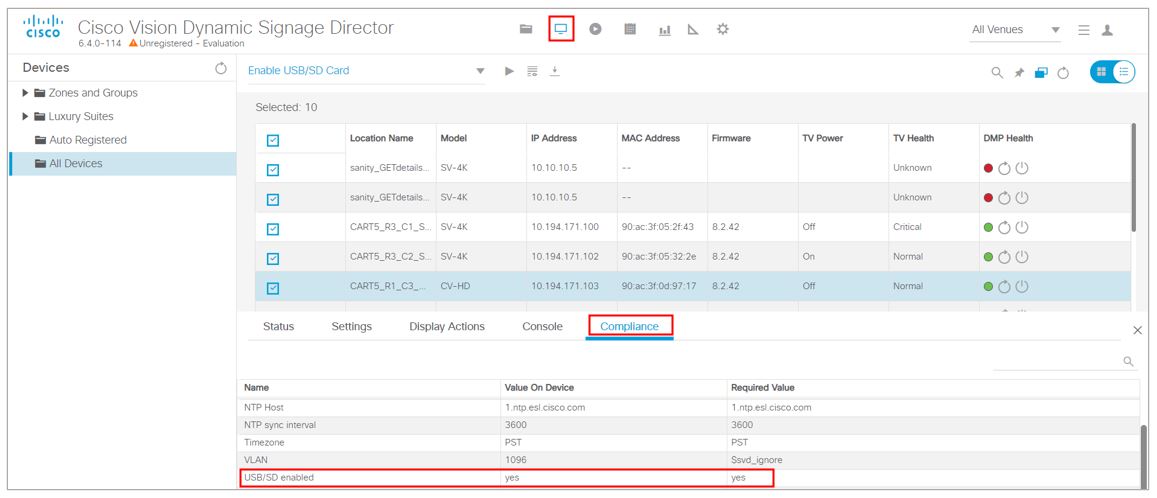Open the play-circle control icon in top navigation
This screenshot has width=1157, height=498.
coord(595,30)
